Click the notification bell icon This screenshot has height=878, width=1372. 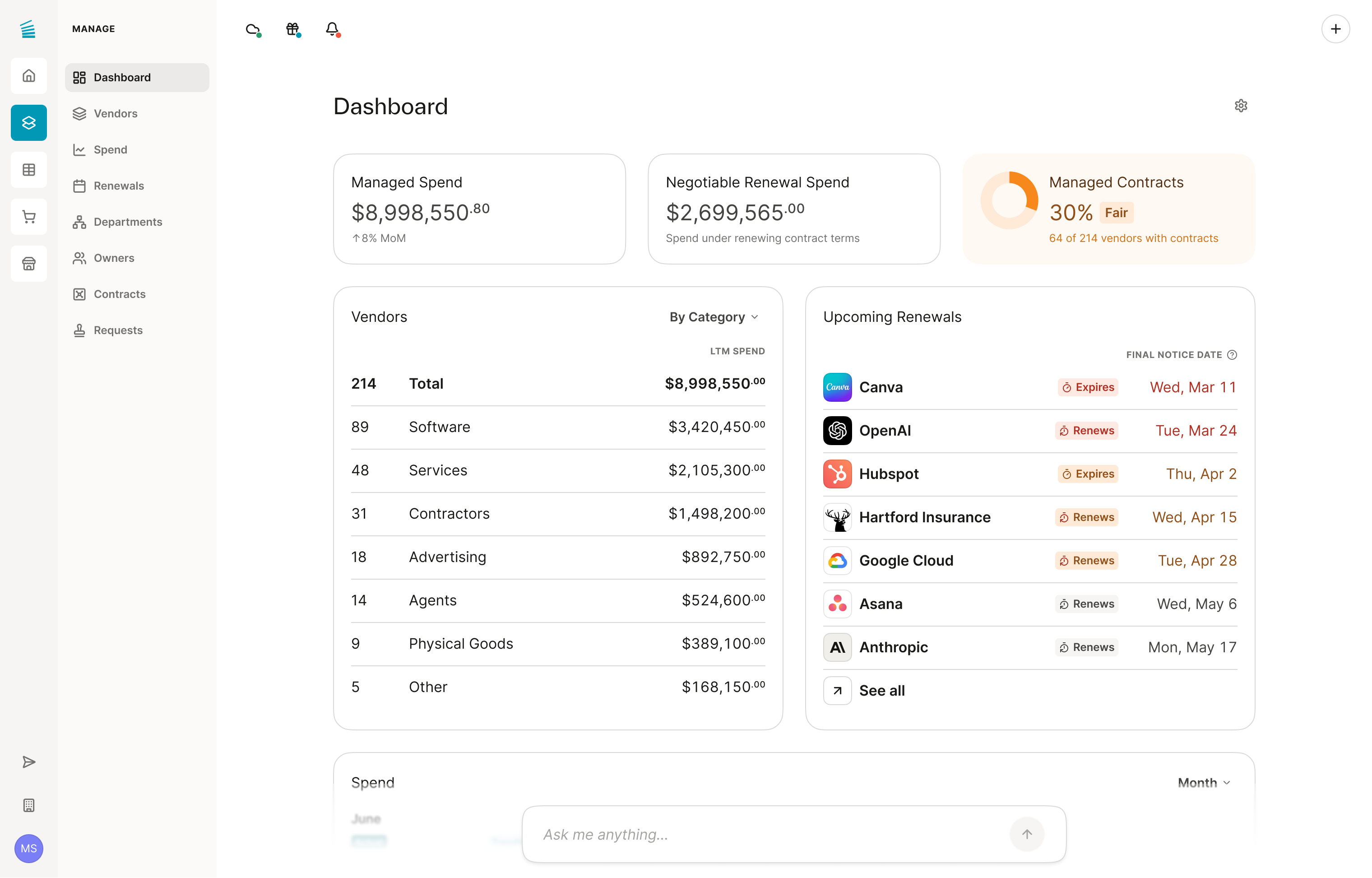coord(332,28)
